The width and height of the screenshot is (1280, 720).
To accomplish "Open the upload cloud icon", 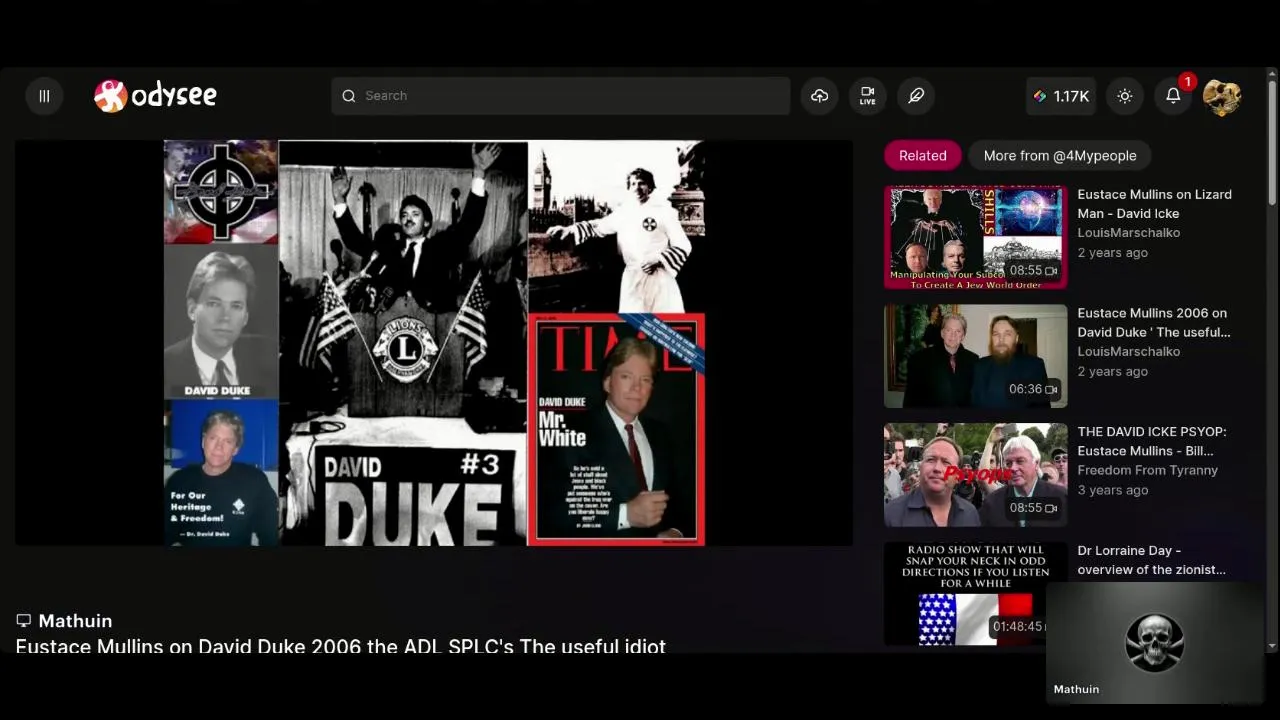I will [819, 96].
